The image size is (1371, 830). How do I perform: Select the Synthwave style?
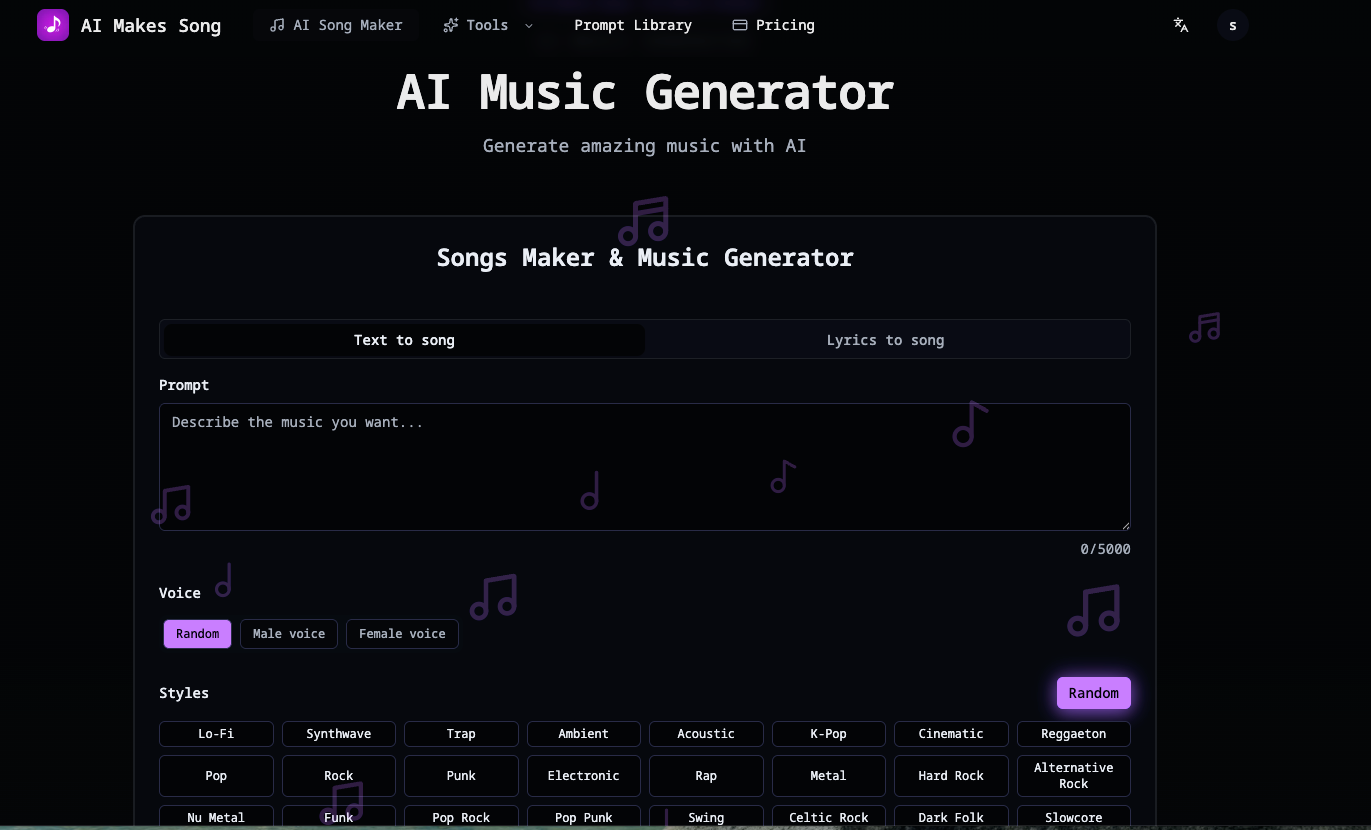pyautogui.click(x=338, y=733)
